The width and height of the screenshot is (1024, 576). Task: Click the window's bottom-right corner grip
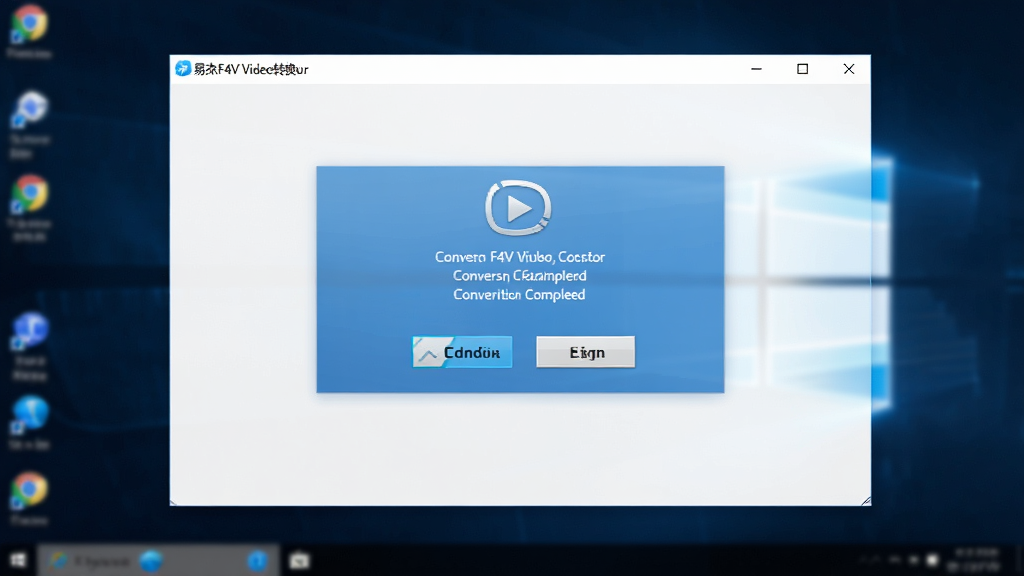pyautogui.click(x=865, y=500)
